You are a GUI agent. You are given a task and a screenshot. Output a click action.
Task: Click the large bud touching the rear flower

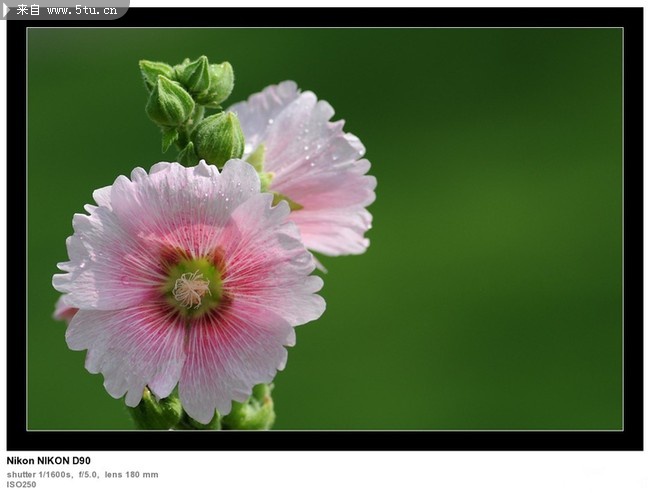(219, 138)
